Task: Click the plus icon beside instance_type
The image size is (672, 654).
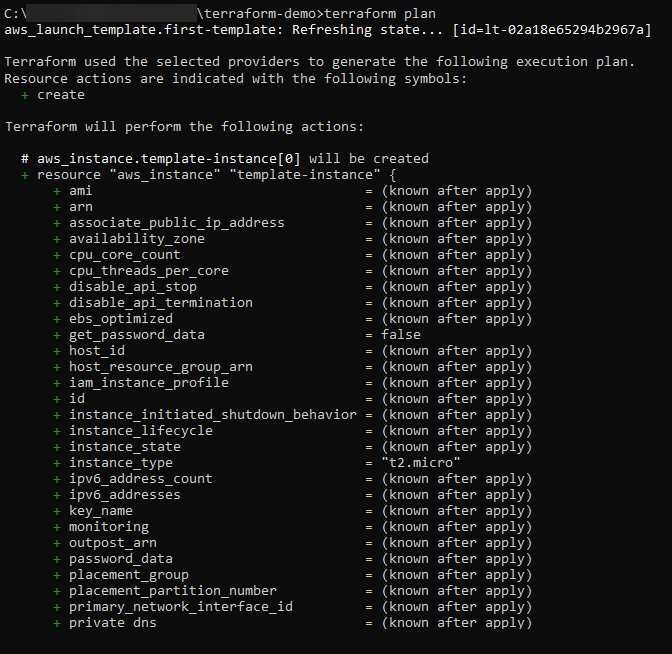Action: pyautogui.click(x=57, y=463)
